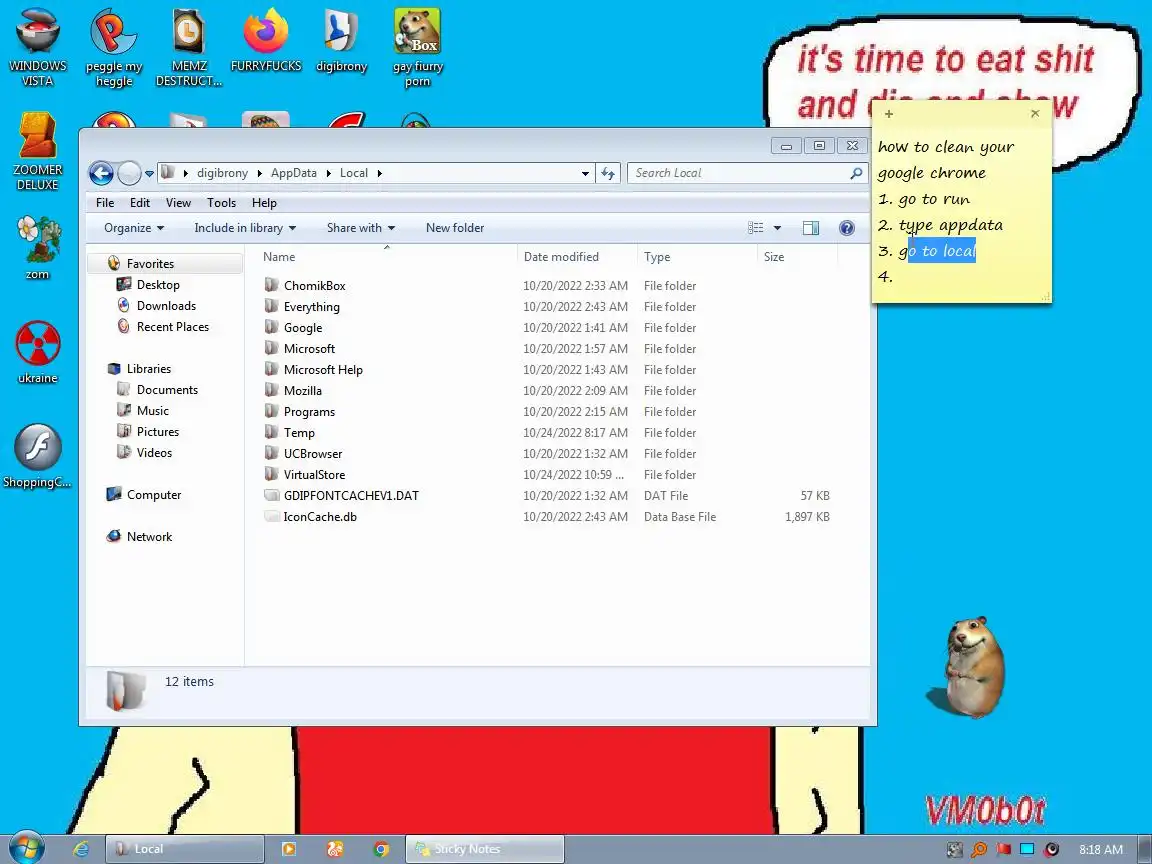Sort by the Name column header
The height and width of the screenshot is (864, 1152).
(387, 257)
